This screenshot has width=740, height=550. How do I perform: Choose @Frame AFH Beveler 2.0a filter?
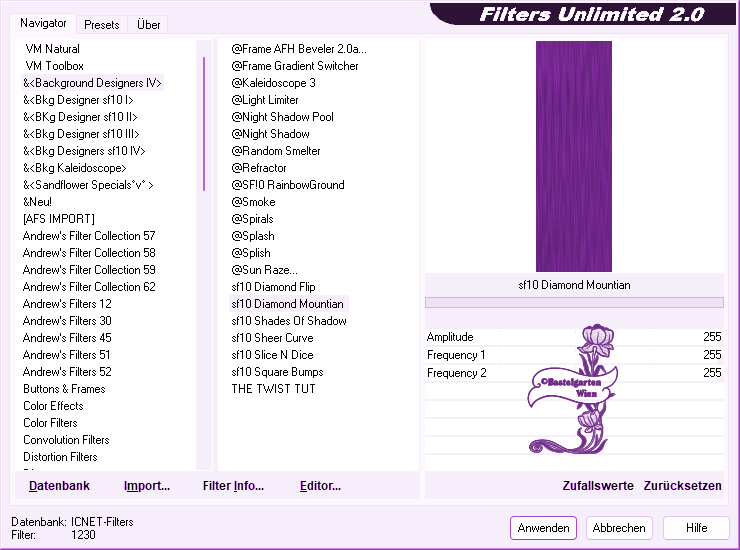299,49
